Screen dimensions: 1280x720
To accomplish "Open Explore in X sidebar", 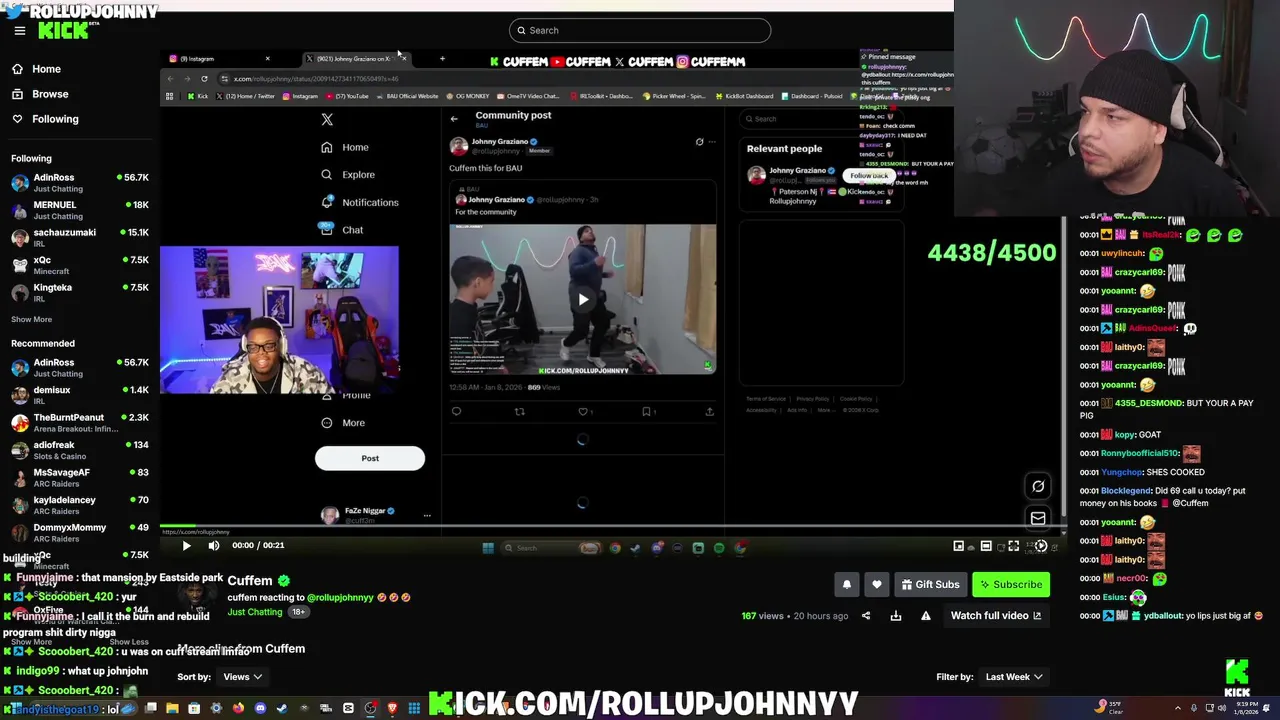I will [x=348, y=175].
